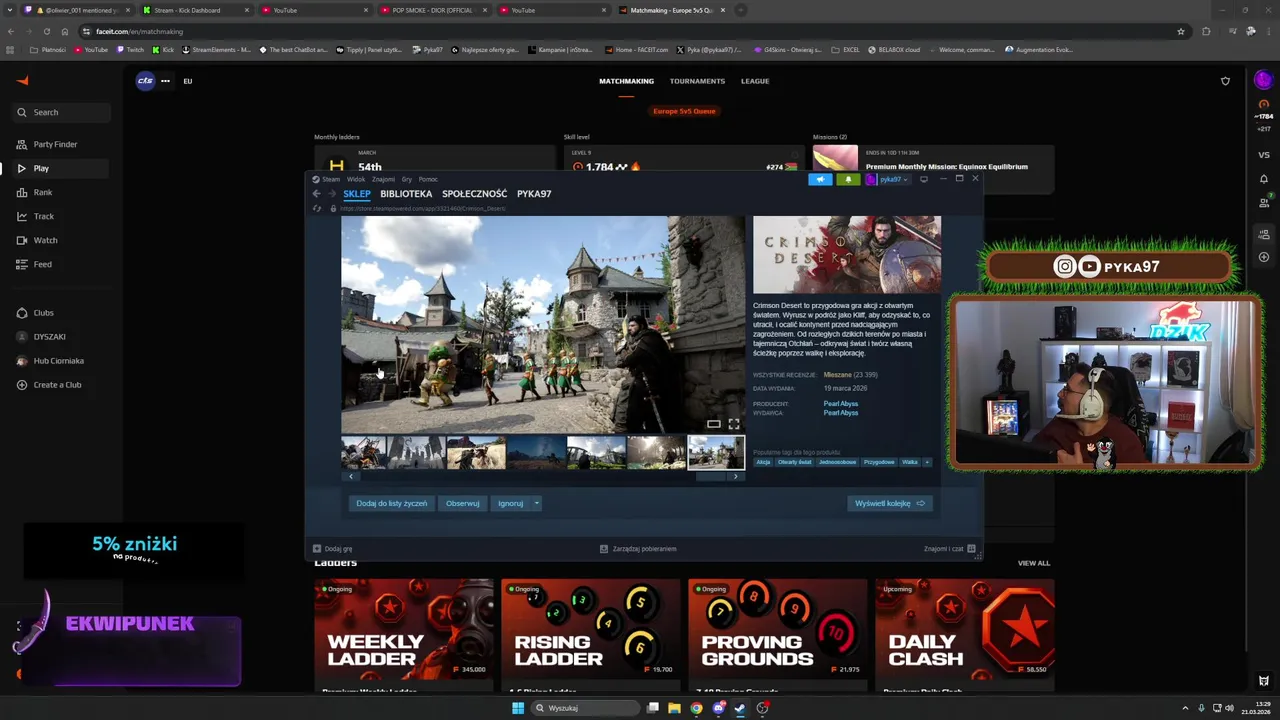The image size is (1280, 720).
Task: Switch to TOURNAMENTS tab on FACEIT
Action: [x=697, y=81]
